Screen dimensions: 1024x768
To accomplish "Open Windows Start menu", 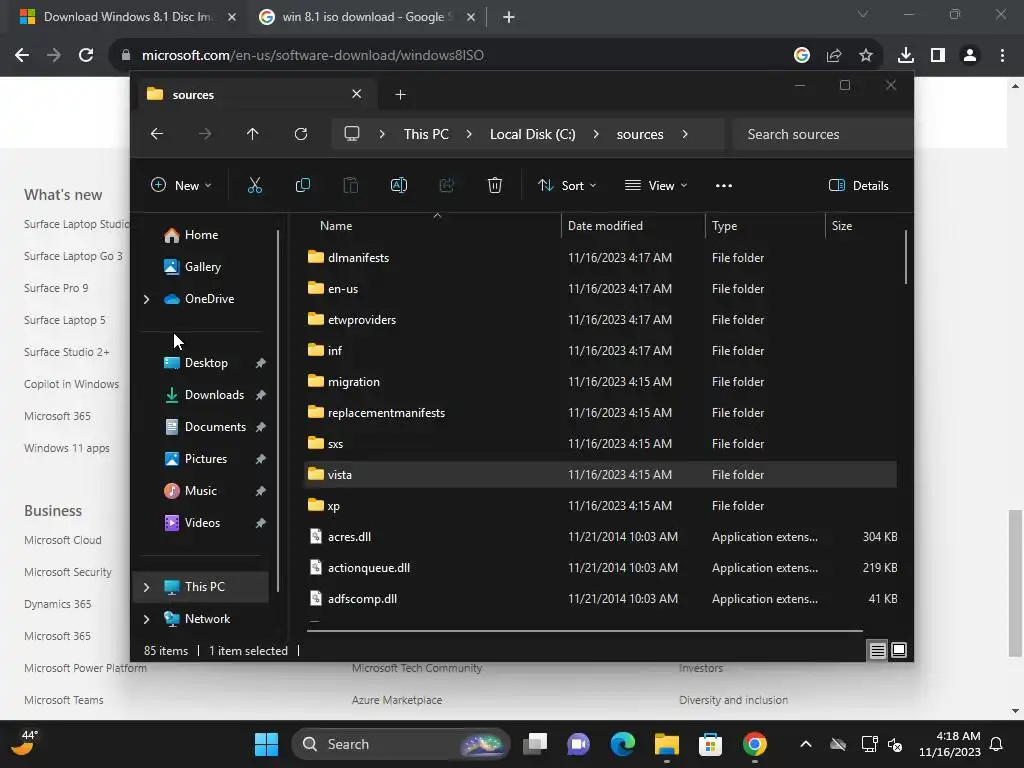I will [x=266, y=744].
